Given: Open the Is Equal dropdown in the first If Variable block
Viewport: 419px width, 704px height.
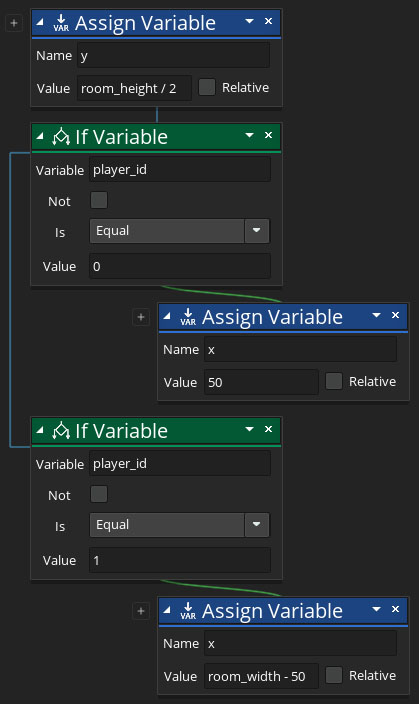Looking at the screenshot, I should (180, 231).
